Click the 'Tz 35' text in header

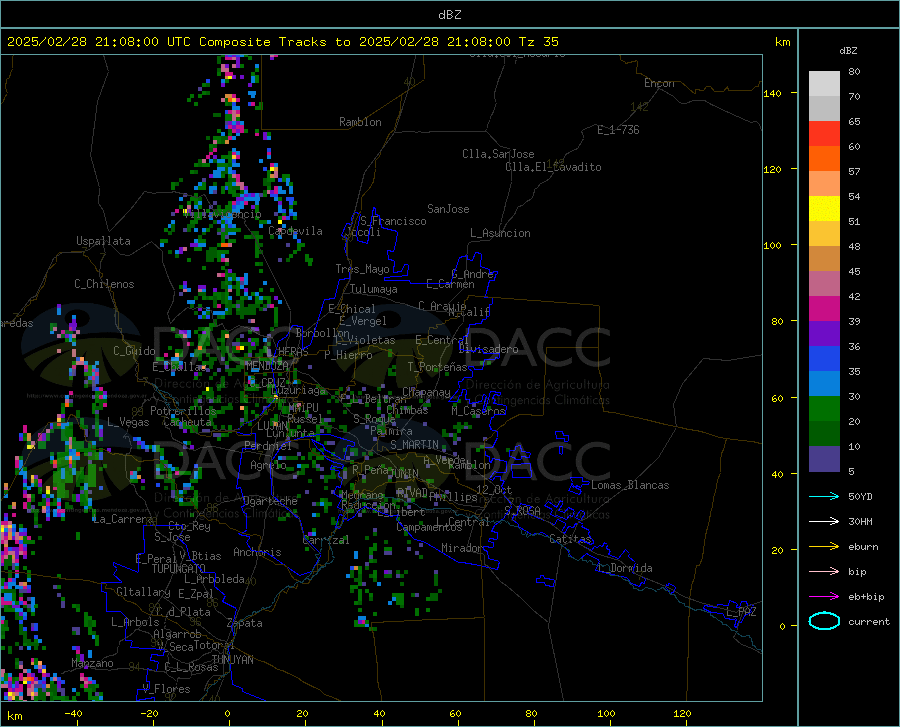click(x=538, y=42)
